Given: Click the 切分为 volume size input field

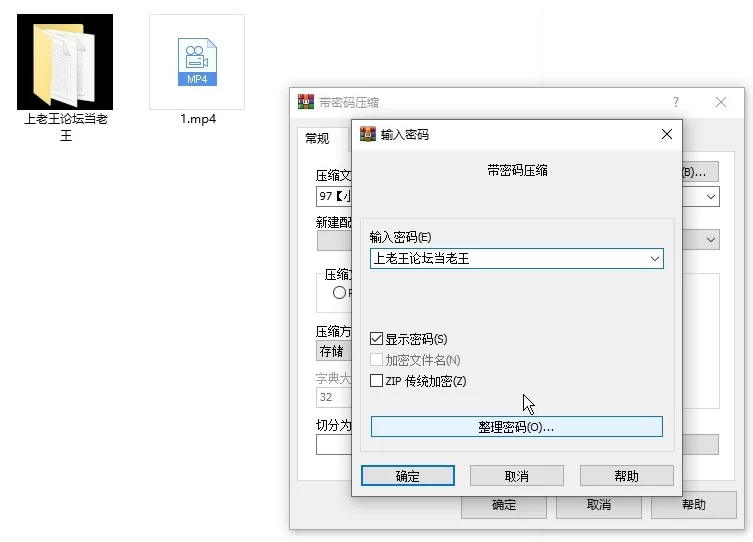Looking at the screenshot, I should click(x=334, y=445).
